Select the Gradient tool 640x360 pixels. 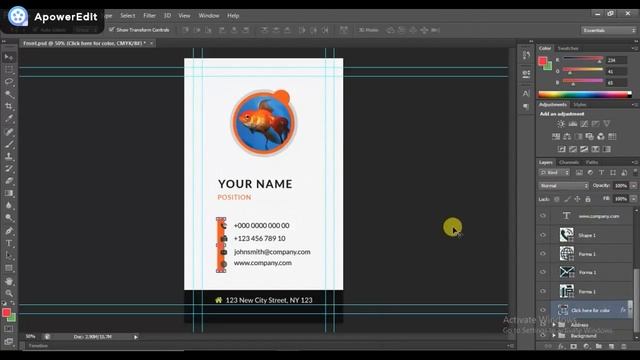point(9,193)
